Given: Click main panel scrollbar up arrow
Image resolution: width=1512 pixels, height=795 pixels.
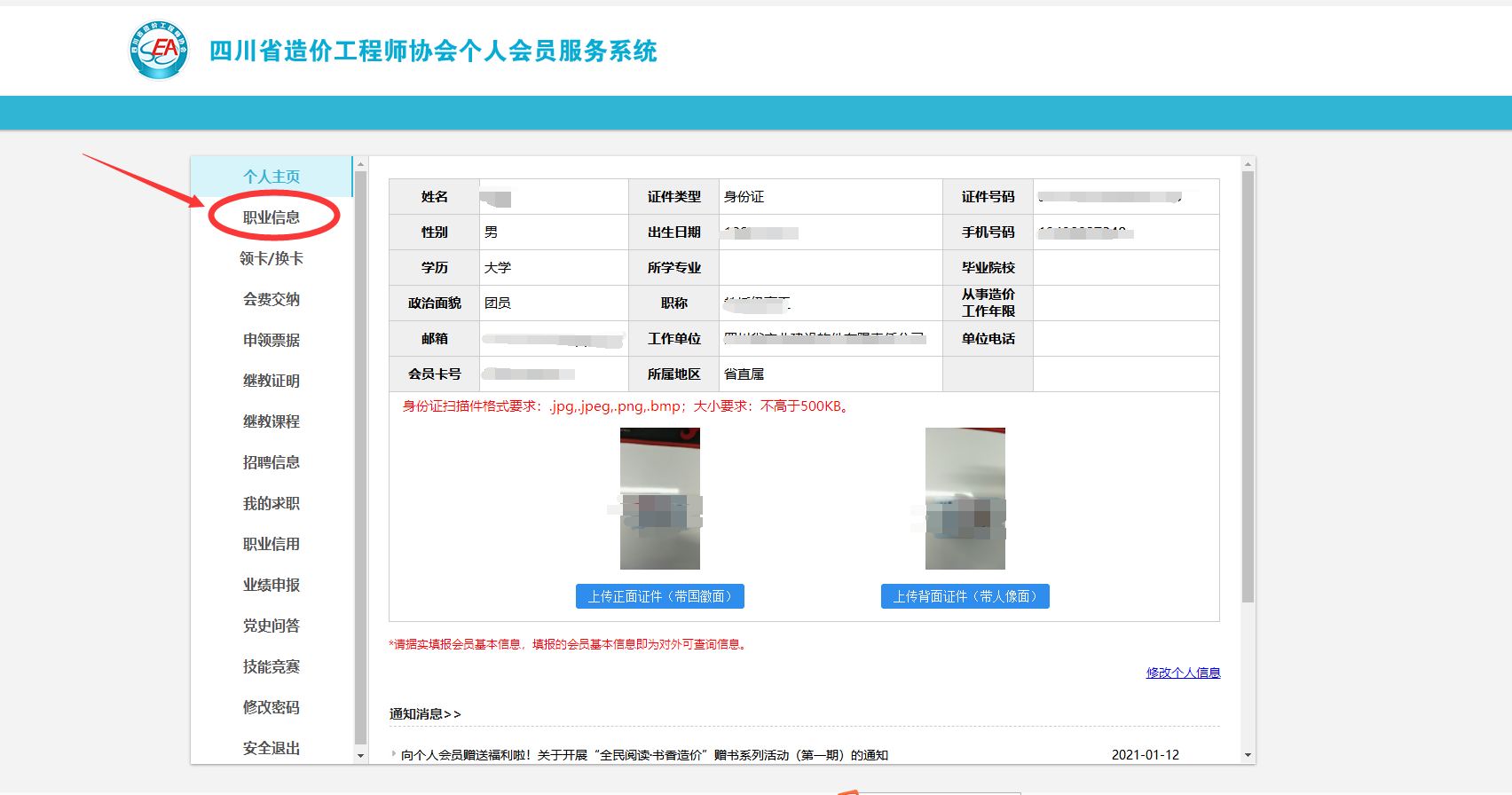Looking at the screenshot, I should [1248, 164].
